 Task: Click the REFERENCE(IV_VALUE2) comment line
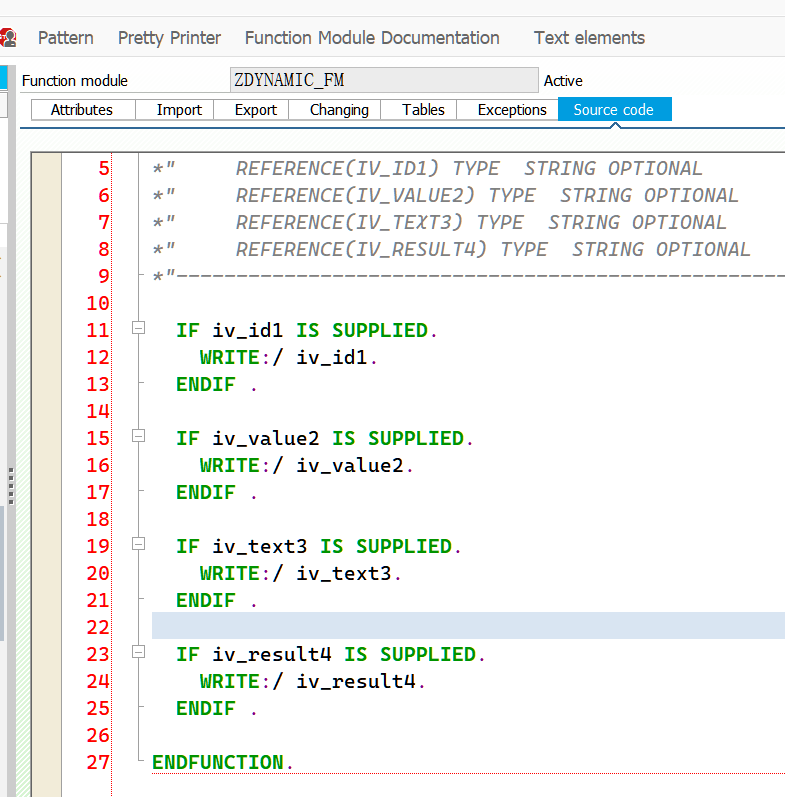445,196
